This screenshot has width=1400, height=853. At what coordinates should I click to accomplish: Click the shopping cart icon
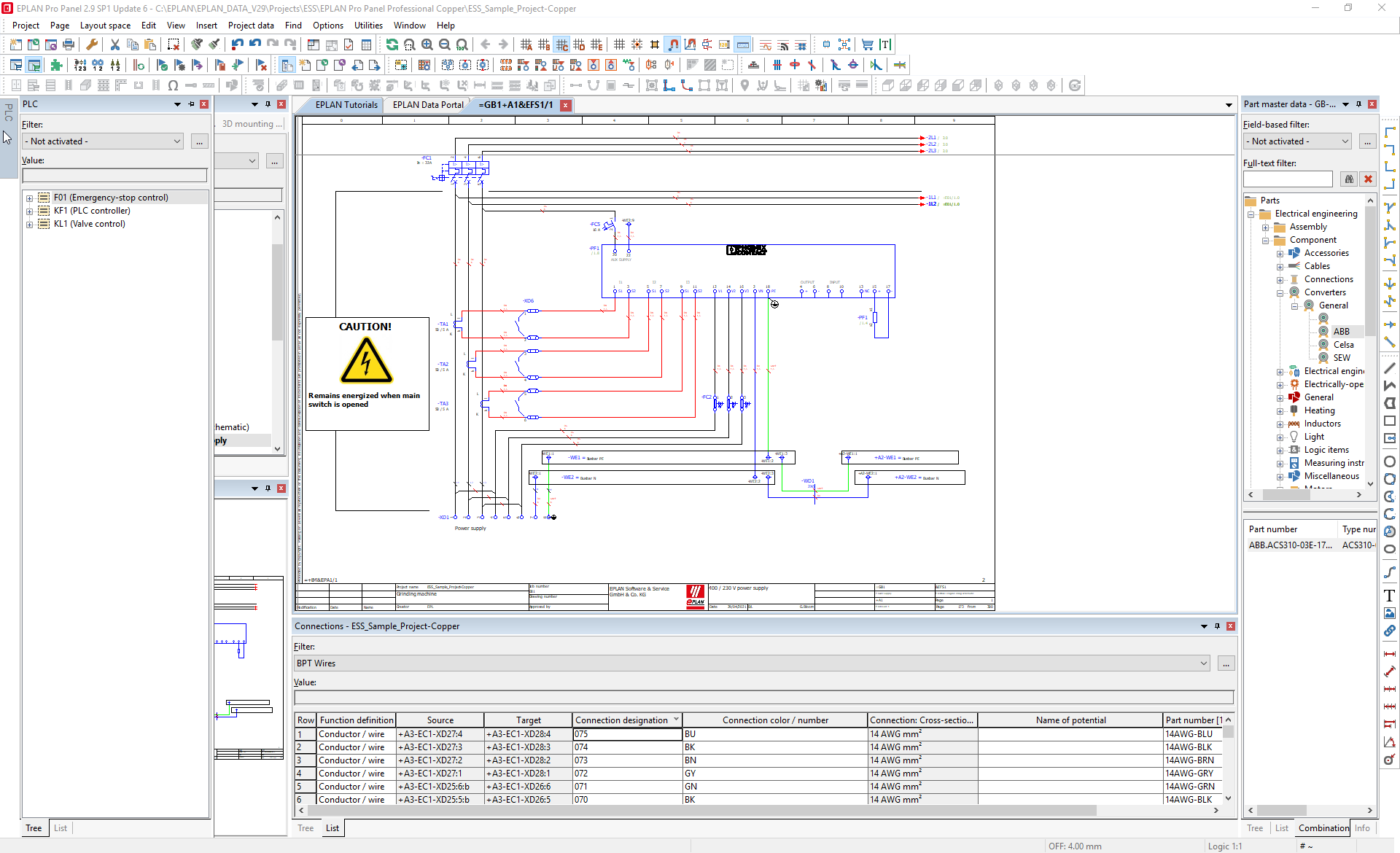(x=867, y=45)
